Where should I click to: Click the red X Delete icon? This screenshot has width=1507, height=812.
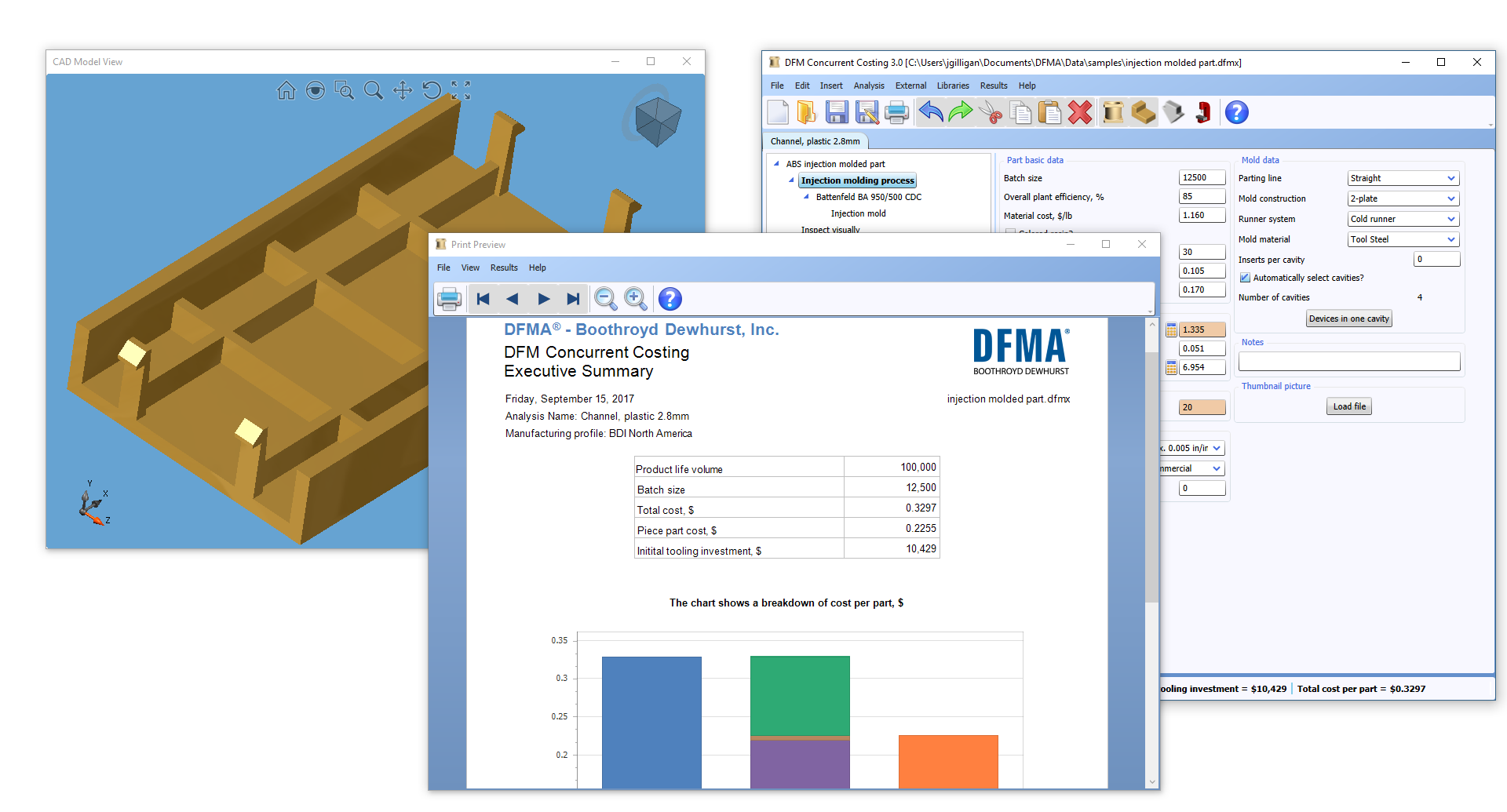pyautogui.click(x=1080, y=113)
